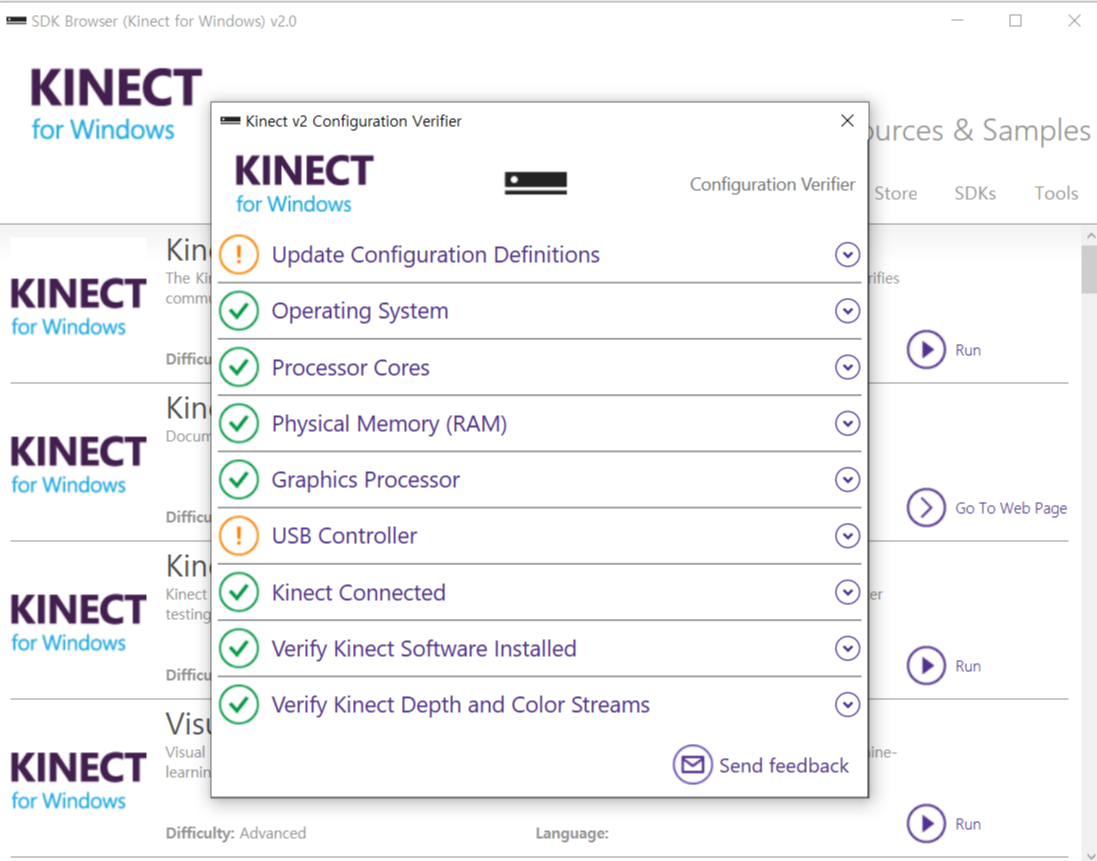Click the Verify Kinect Software Installed label
Screen dimensions: 1097x861
[x=424, y=648]
